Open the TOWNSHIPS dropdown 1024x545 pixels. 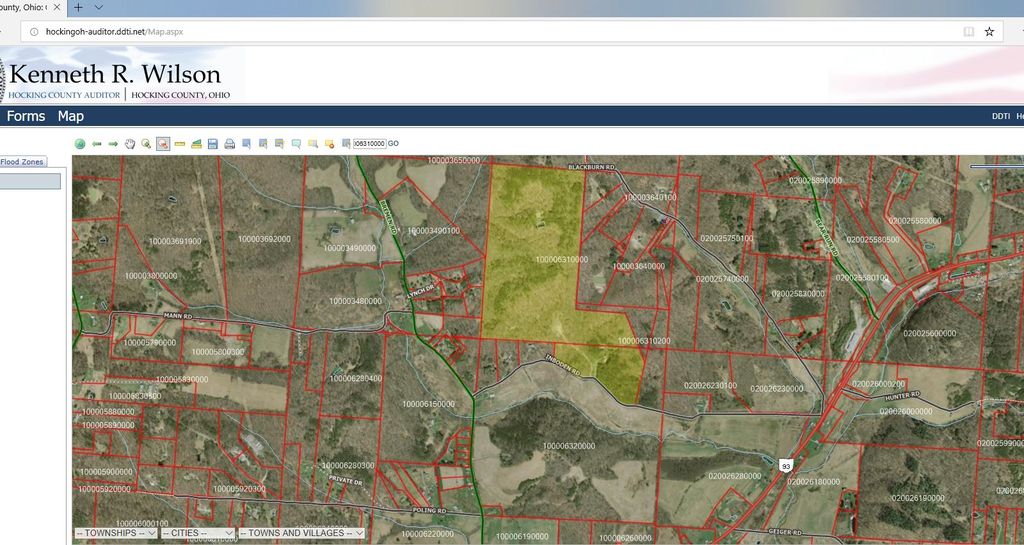tap(116, 534)
